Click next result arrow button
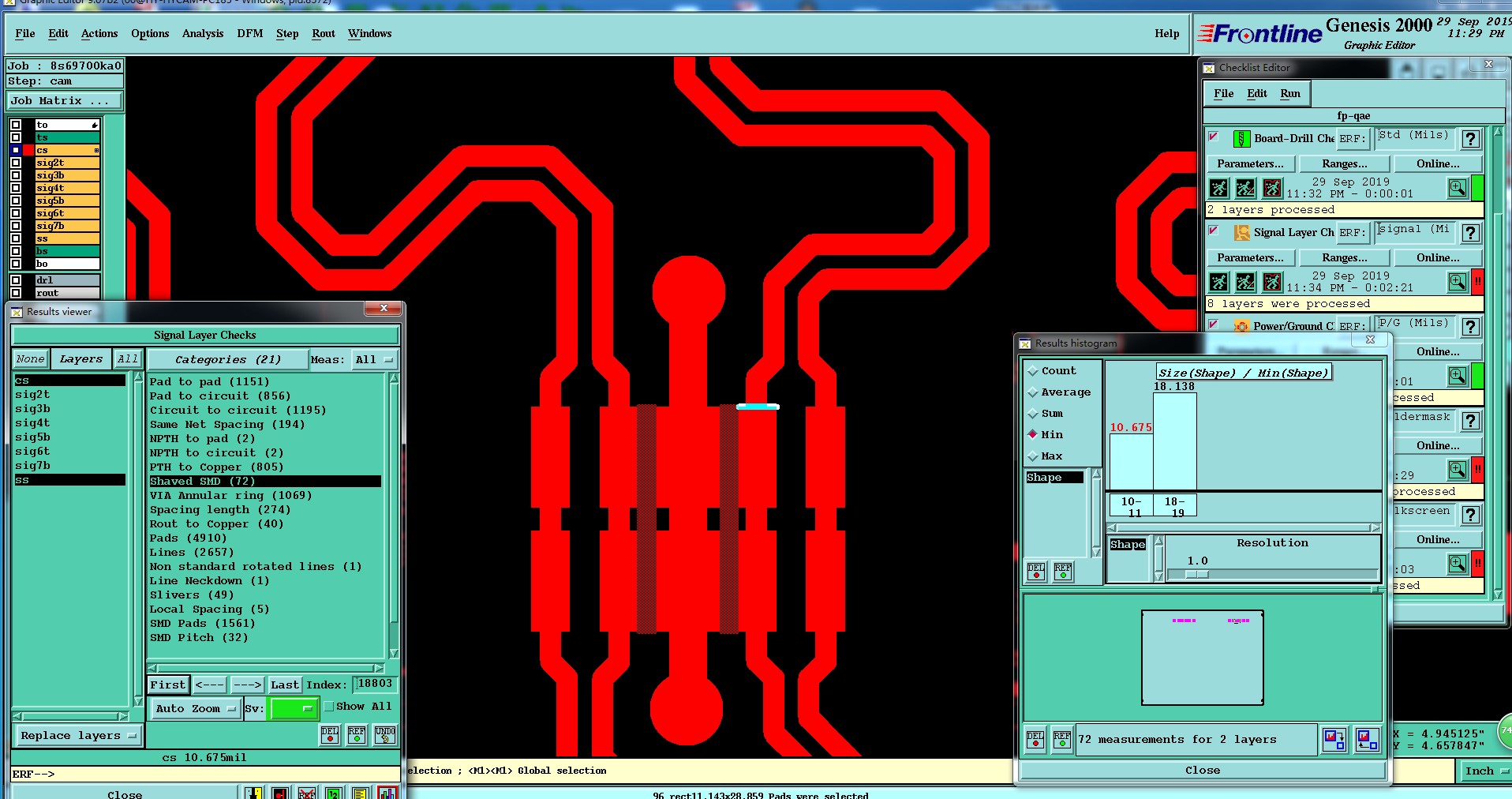This screenshot has width=1512, height=799. [x=247, y=685]
